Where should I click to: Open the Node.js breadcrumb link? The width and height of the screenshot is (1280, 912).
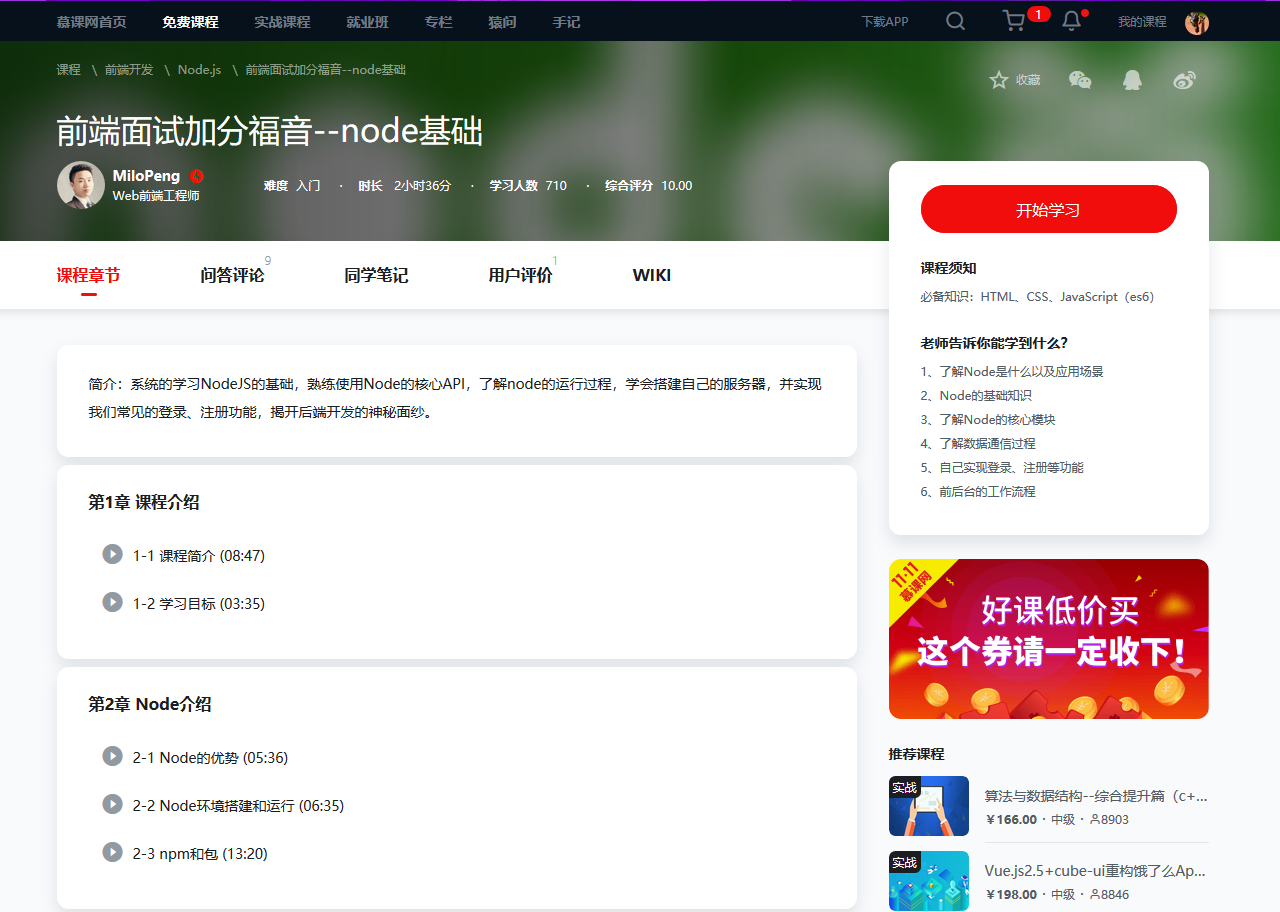point(198,70)
